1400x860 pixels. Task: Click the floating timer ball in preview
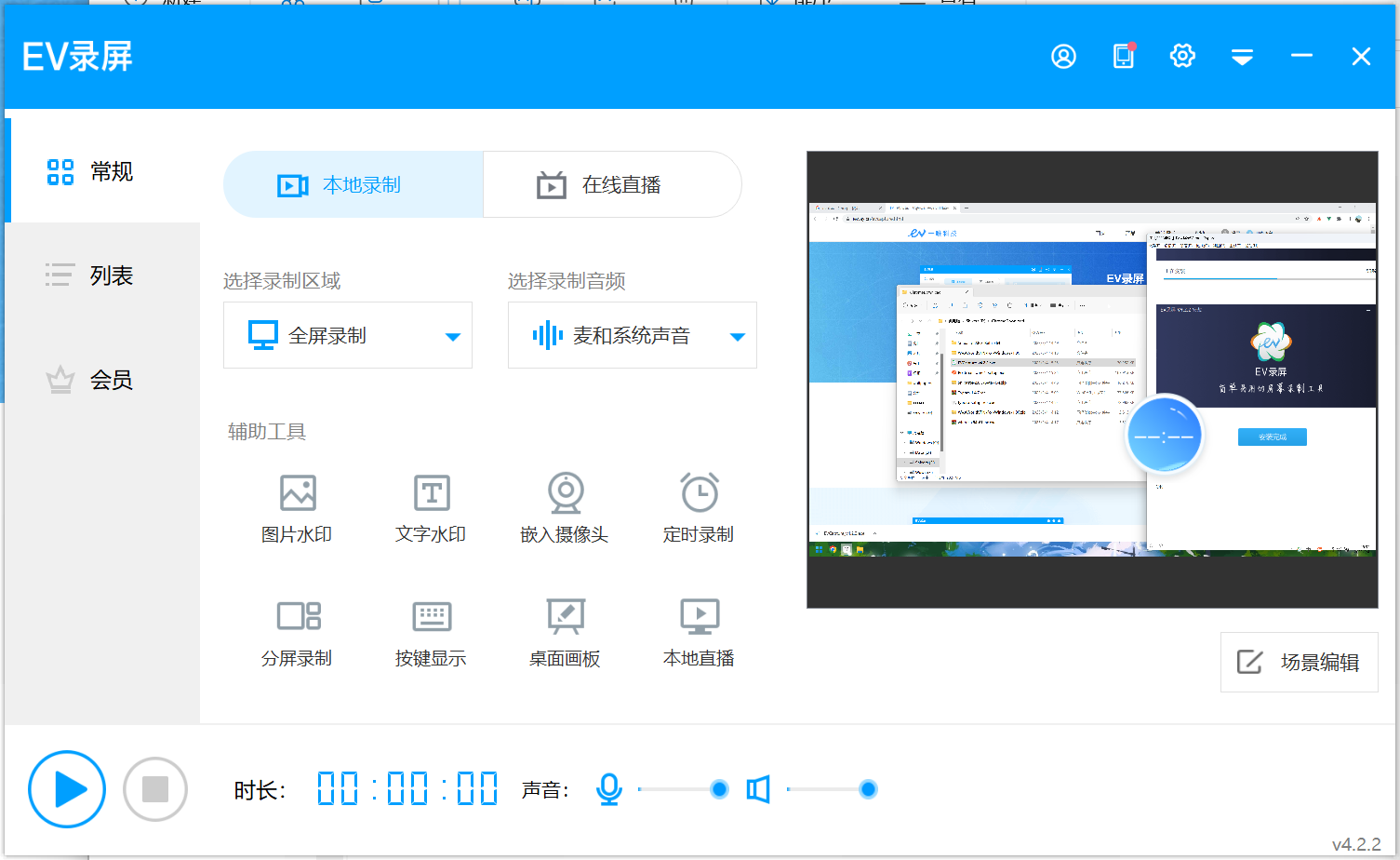coord(1164,435)
